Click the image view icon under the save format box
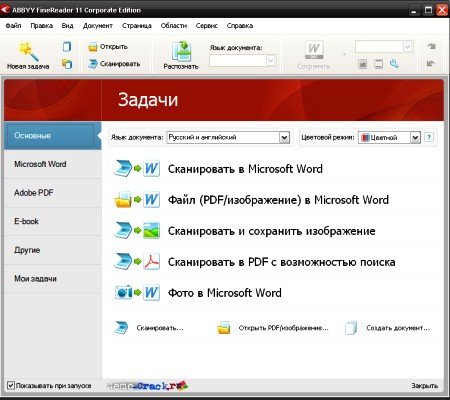The height and width of the screenshot is (400, 450). coord(362,64)
